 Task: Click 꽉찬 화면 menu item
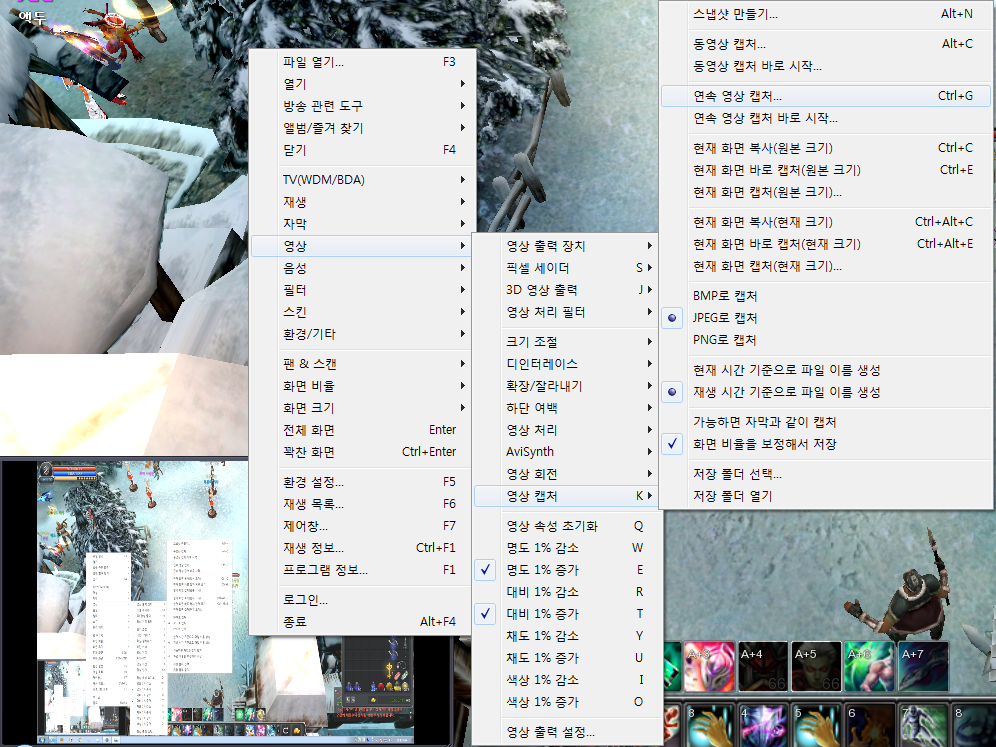[x=361, y=452]
